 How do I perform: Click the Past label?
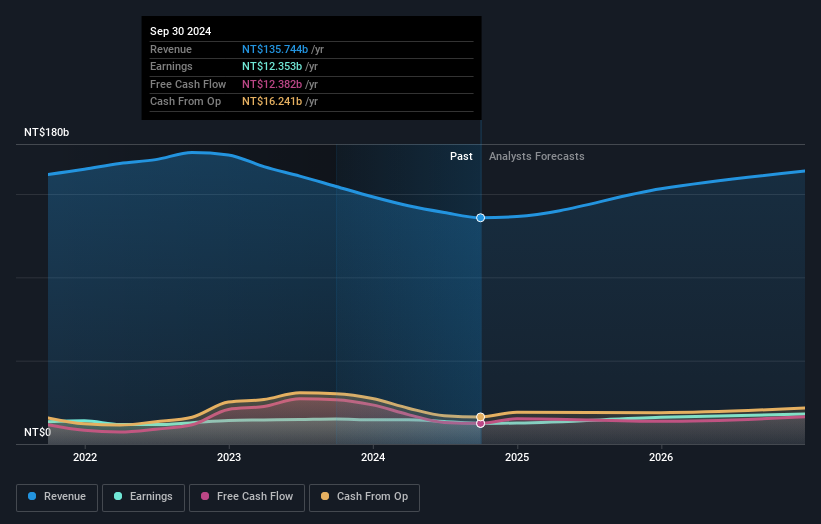pyautogui.click(x=461, y=157)
